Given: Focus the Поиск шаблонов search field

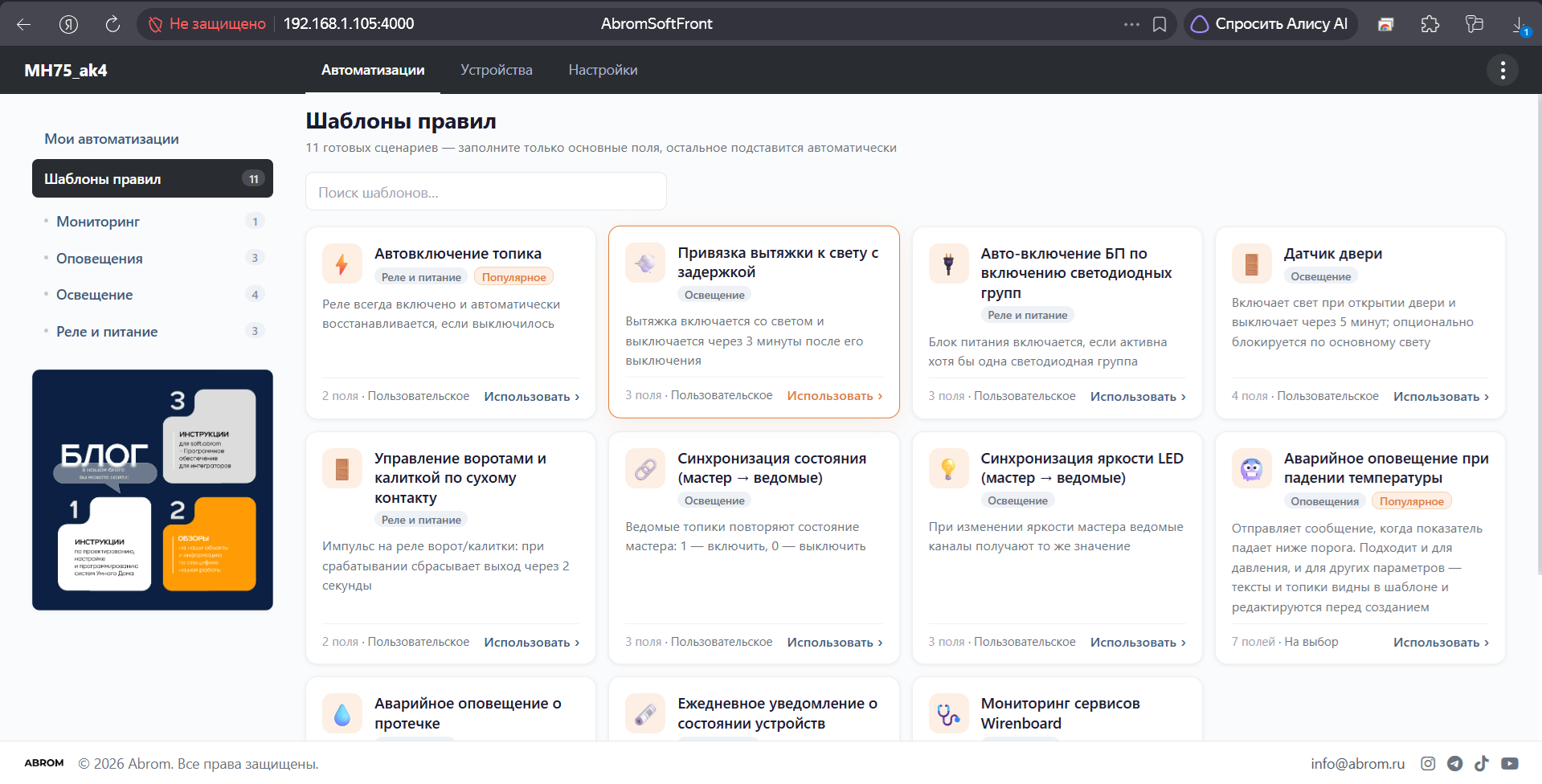Looking at the screenshot, I should coord(486,192).
